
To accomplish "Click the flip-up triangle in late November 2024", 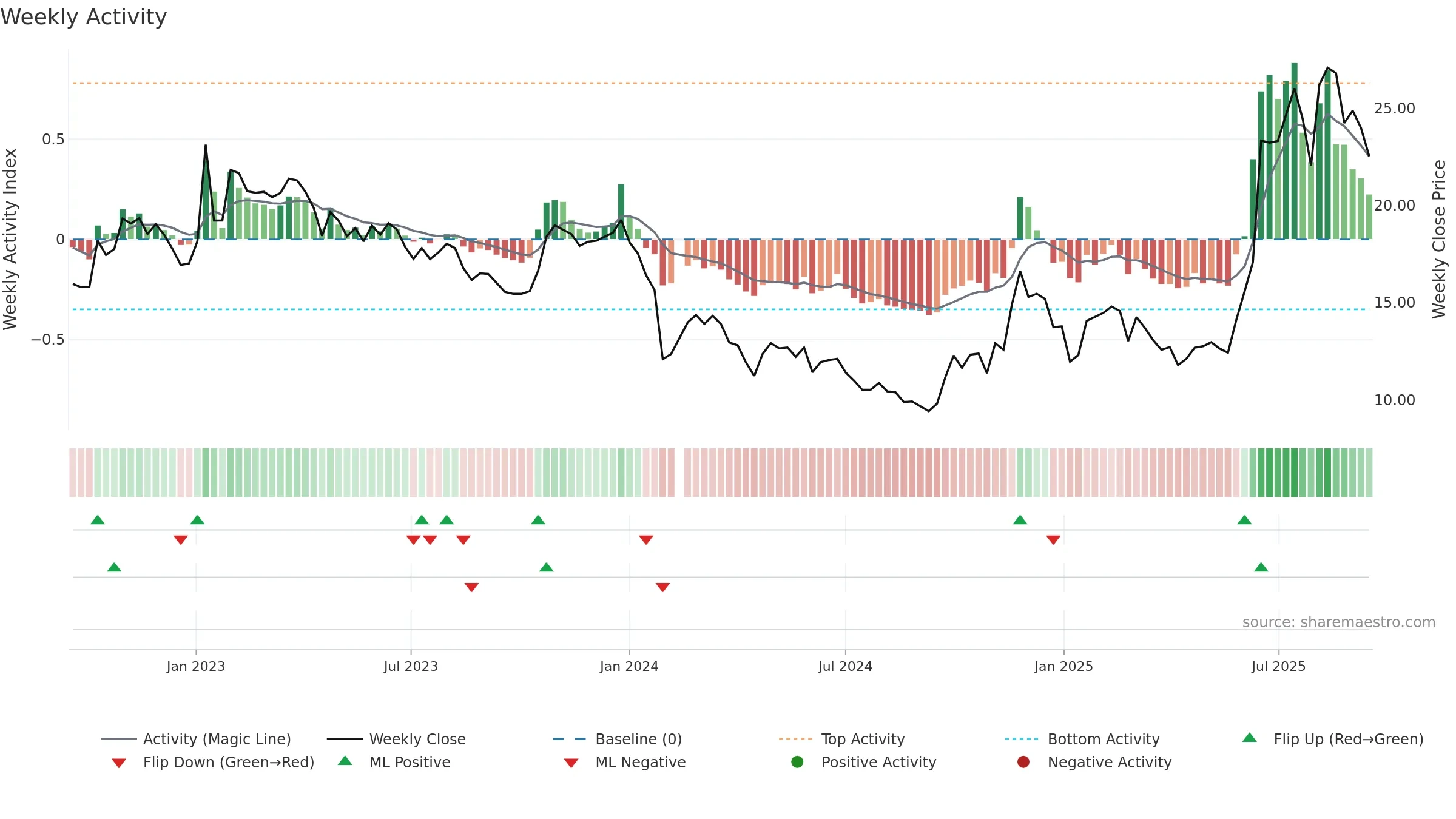I will click(1020, 520).
